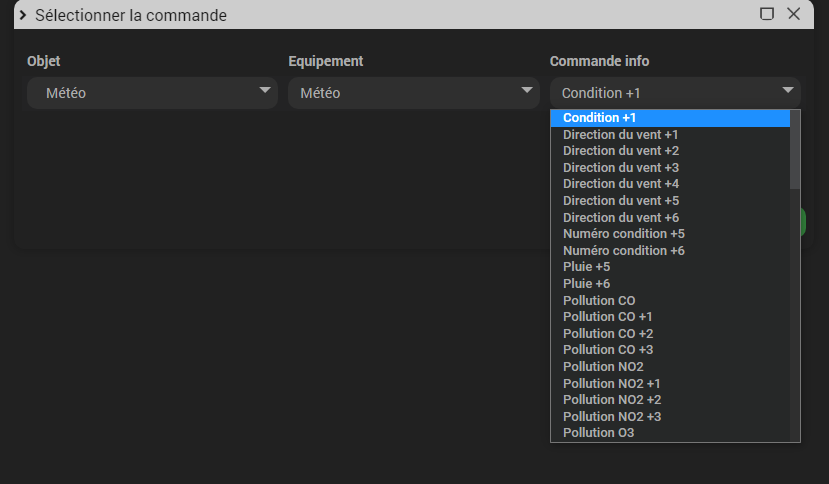The height and width of the screenshot is (484, 829).
Task: Select Numéro condition +6 option
Action: point(670,251)
